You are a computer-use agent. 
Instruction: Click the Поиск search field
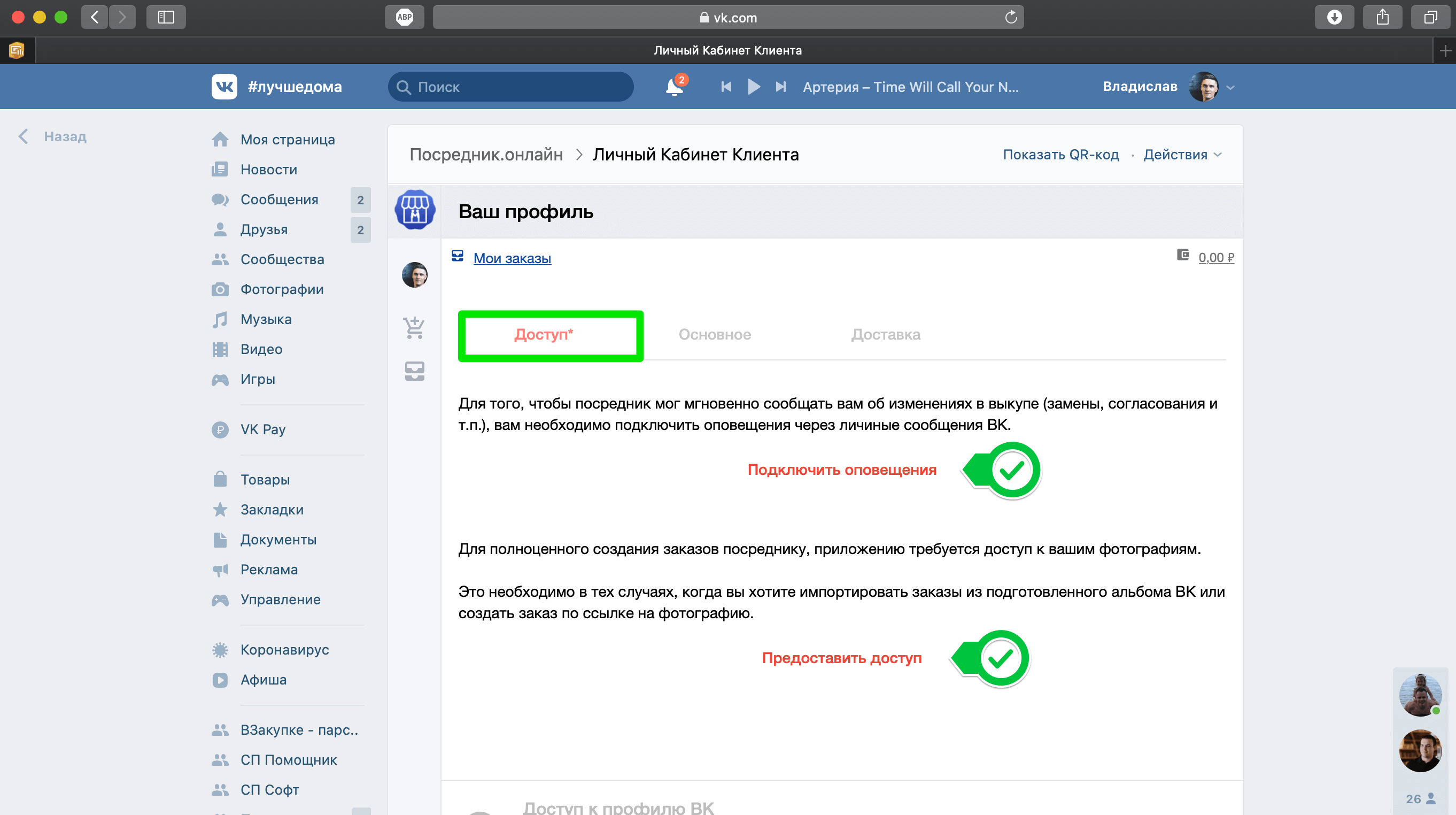click(510, 87)
